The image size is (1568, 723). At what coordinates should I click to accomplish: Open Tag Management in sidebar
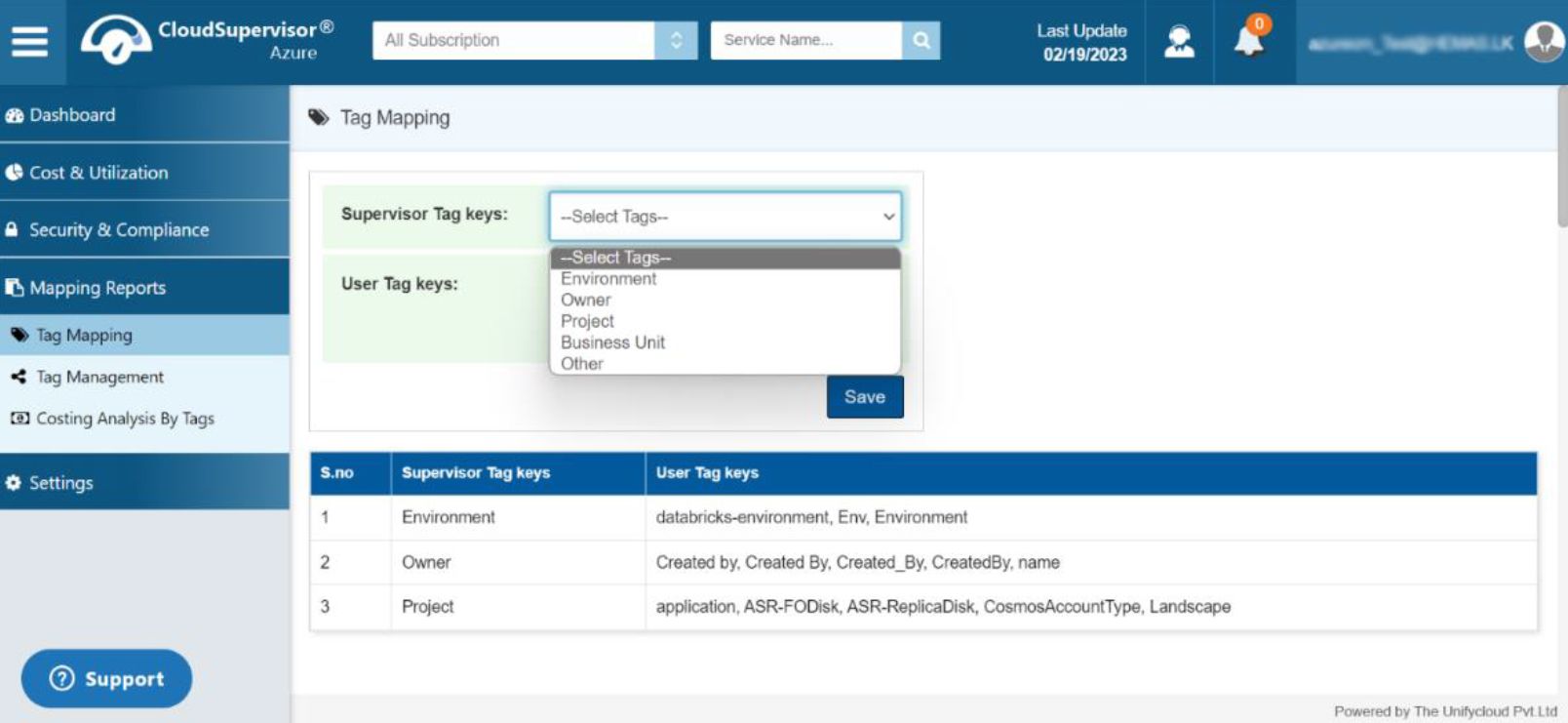144,378
